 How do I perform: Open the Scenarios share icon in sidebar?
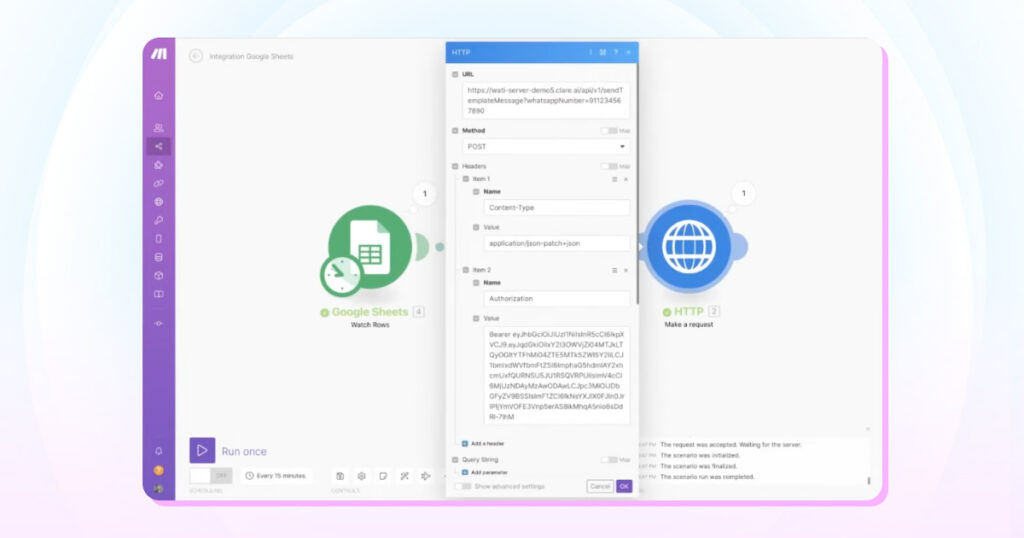[x=159, y=146]
